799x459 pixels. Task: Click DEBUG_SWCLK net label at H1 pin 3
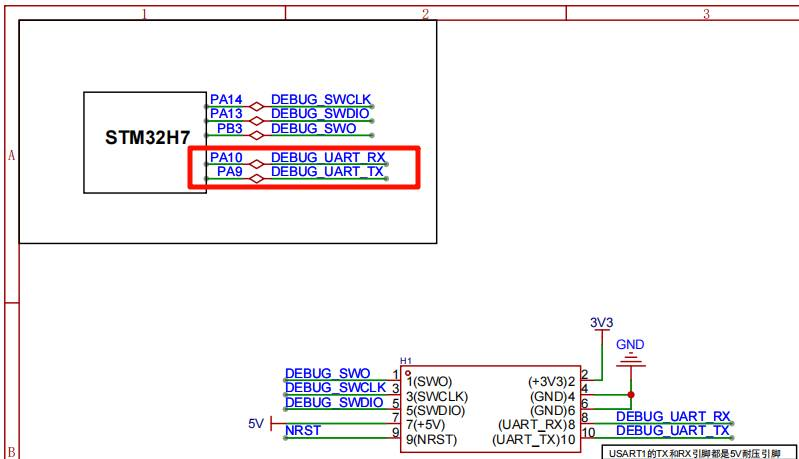point(335,388)
